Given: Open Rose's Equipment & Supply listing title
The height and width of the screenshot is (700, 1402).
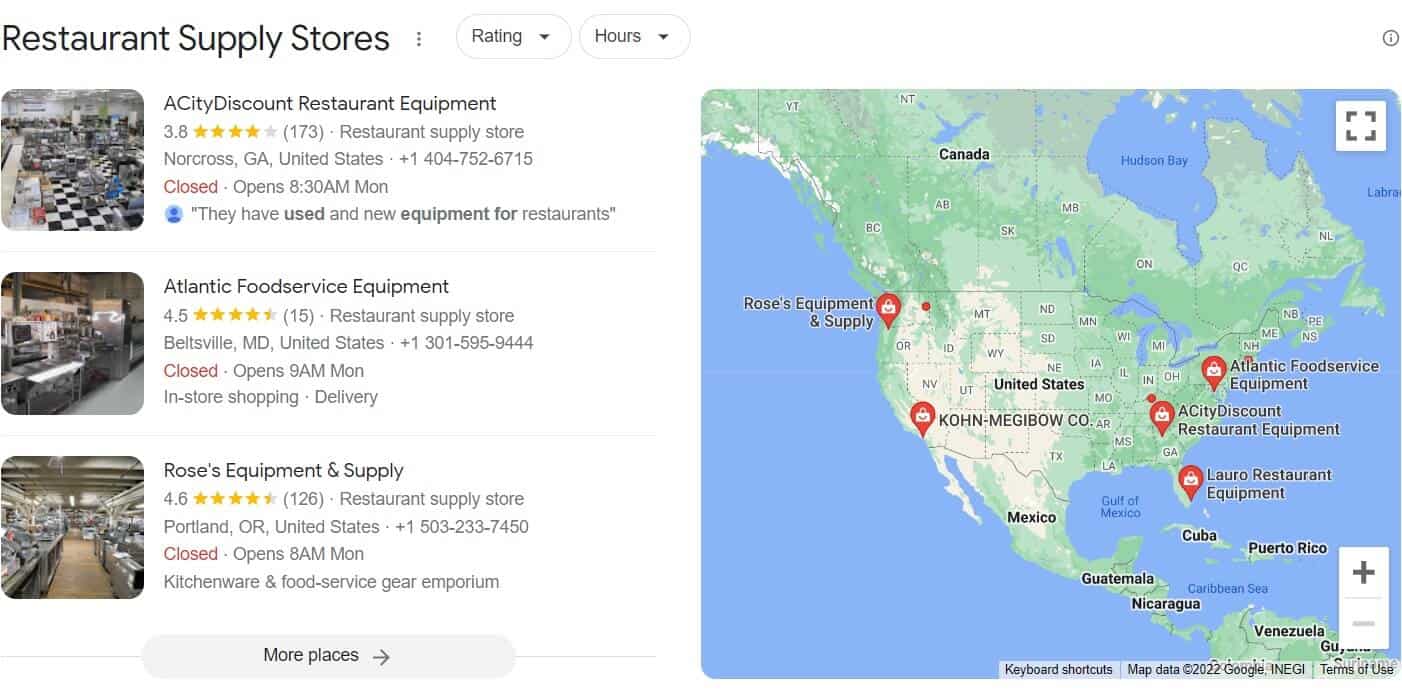Looking at the screenshot, I should point(283,470).
